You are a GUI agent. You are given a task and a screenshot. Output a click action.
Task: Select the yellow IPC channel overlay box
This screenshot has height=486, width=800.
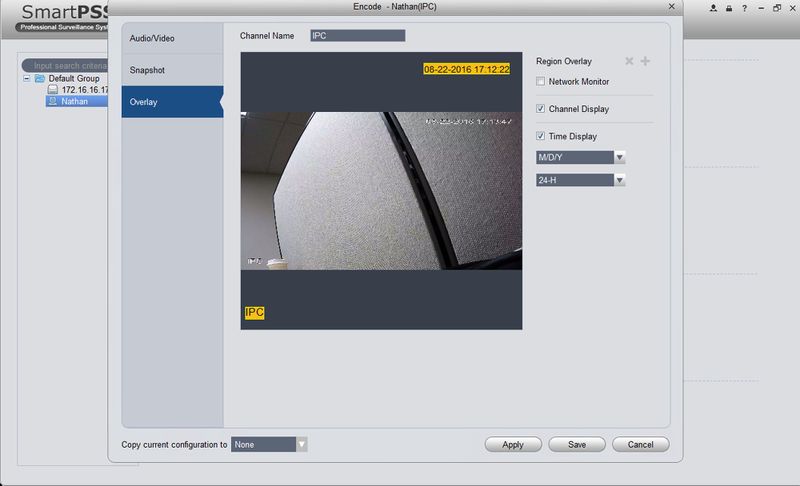click(x=254, y=312)
